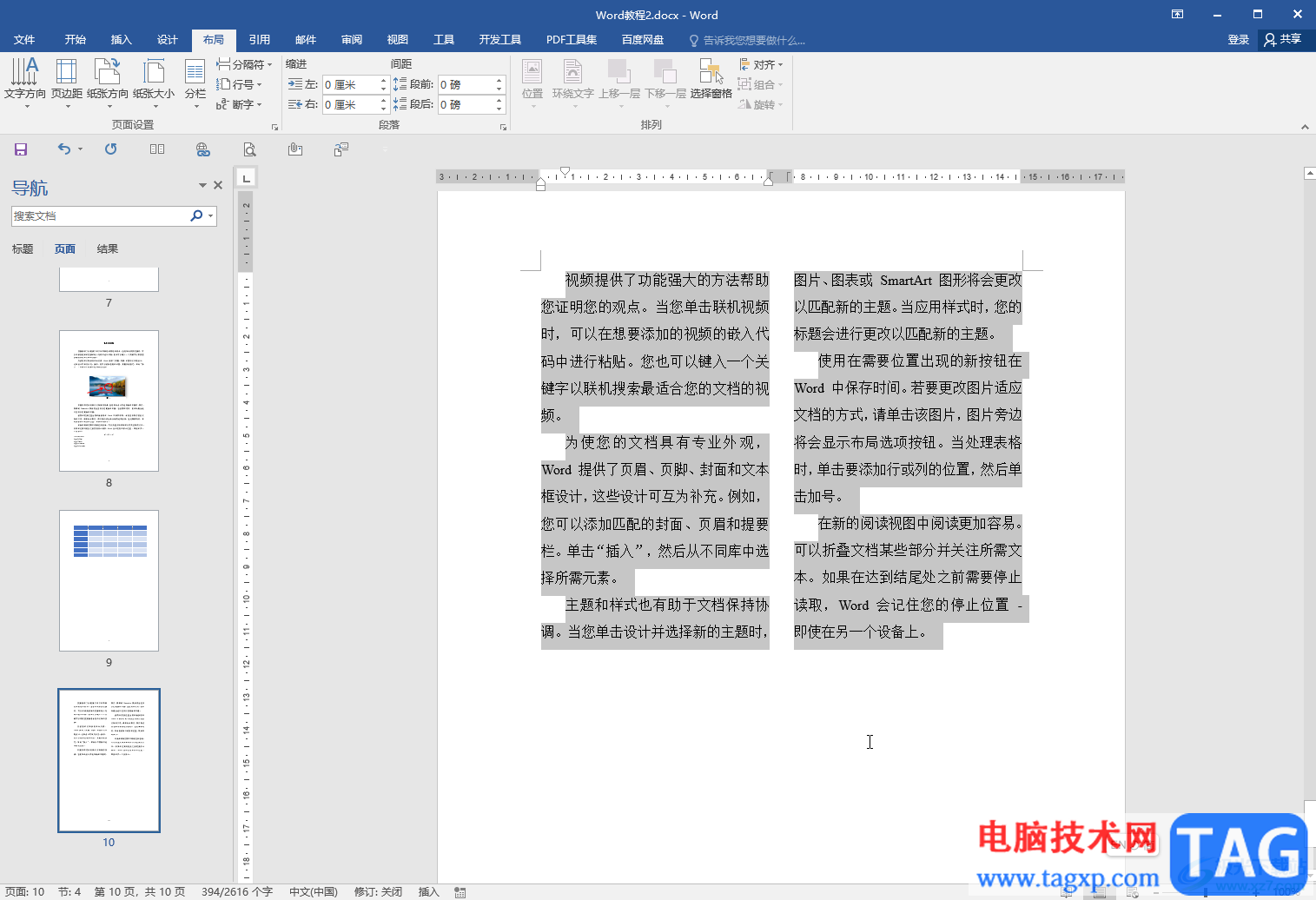Toggle the 插入 insert mode in status bar

pyautogui.click(x=429, y=892)
